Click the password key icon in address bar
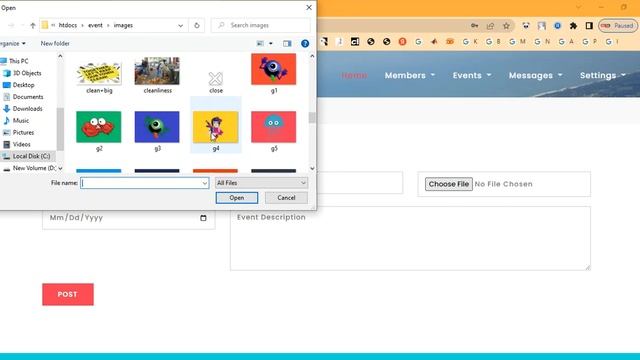The height and width of the screenshot is (360, 640). coord(474,26)
